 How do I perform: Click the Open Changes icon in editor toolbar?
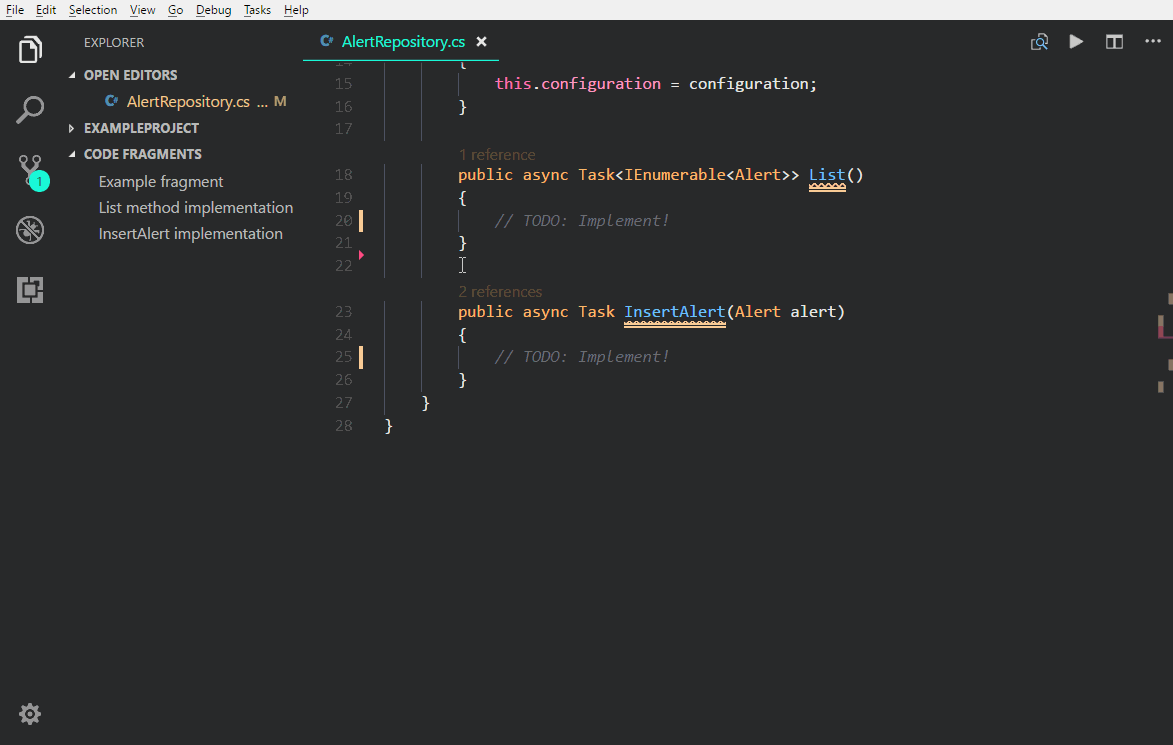click(1040, 42)
